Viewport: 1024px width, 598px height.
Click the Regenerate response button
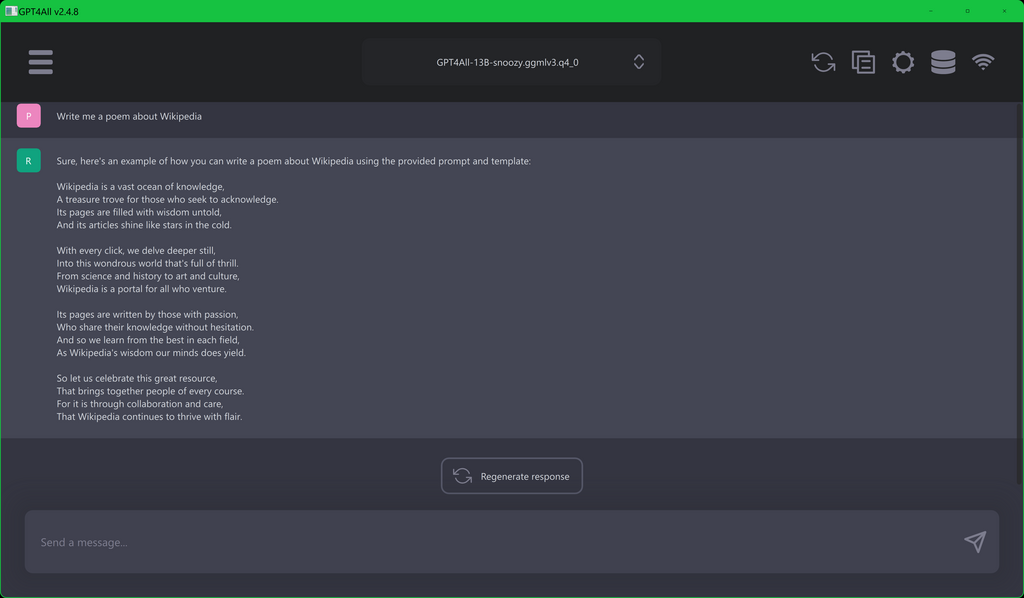[511, 475]
